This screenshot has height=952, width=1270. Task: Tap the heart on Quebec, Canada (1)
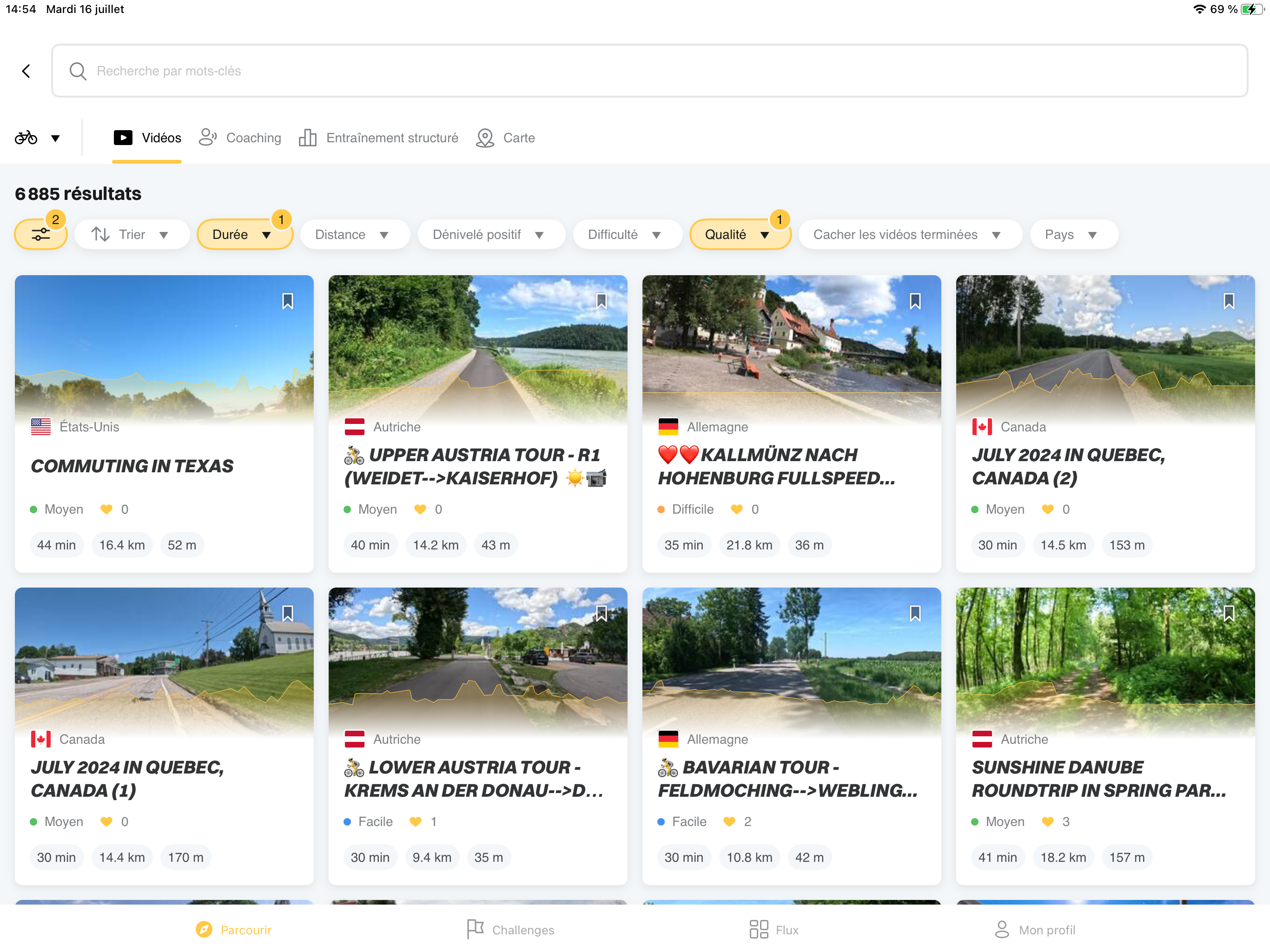[x=106, y=822]
